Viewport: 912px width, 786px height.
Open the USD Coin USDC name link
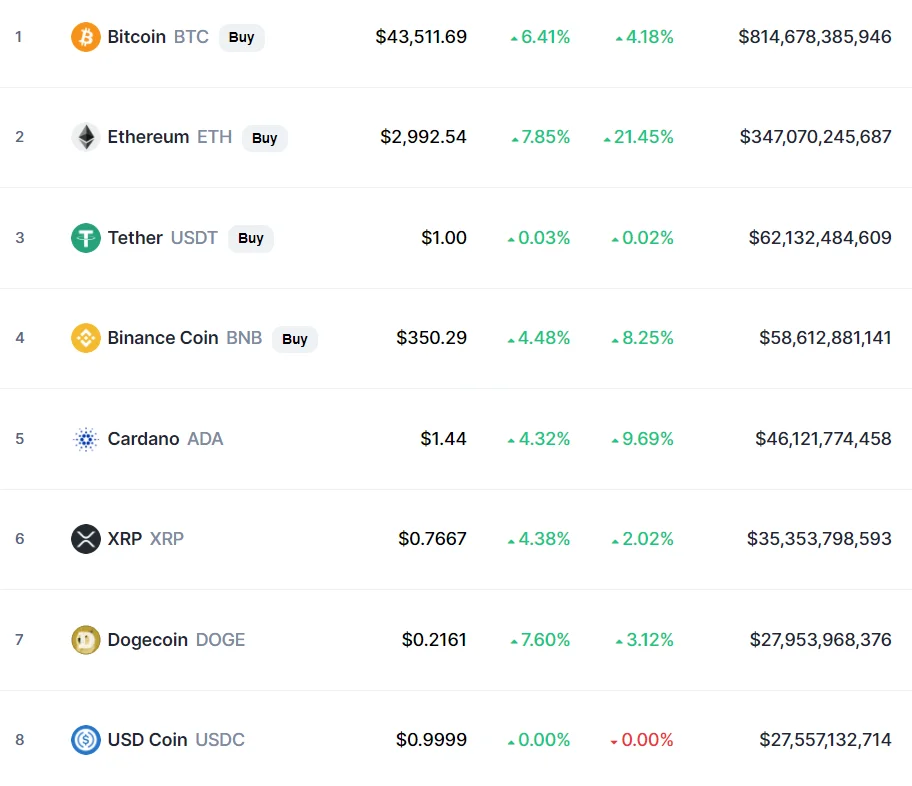(176, 740)
